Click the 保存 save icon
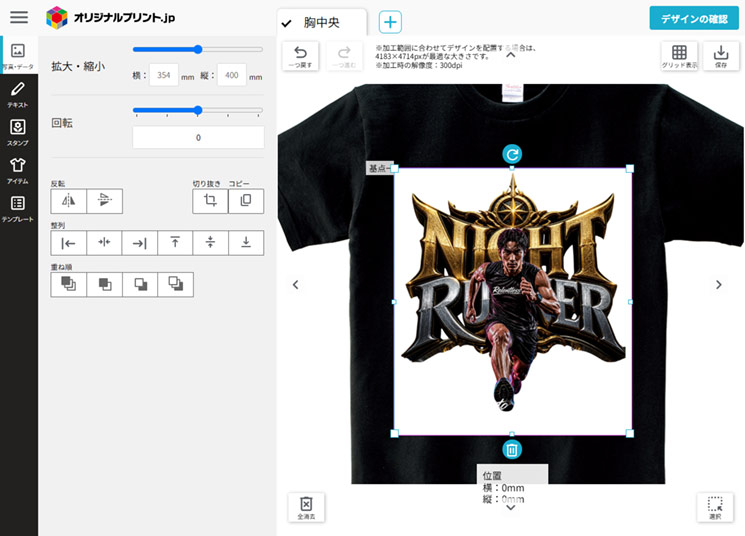The height and width of the screenshot is (536, 745). pos(721,56)
